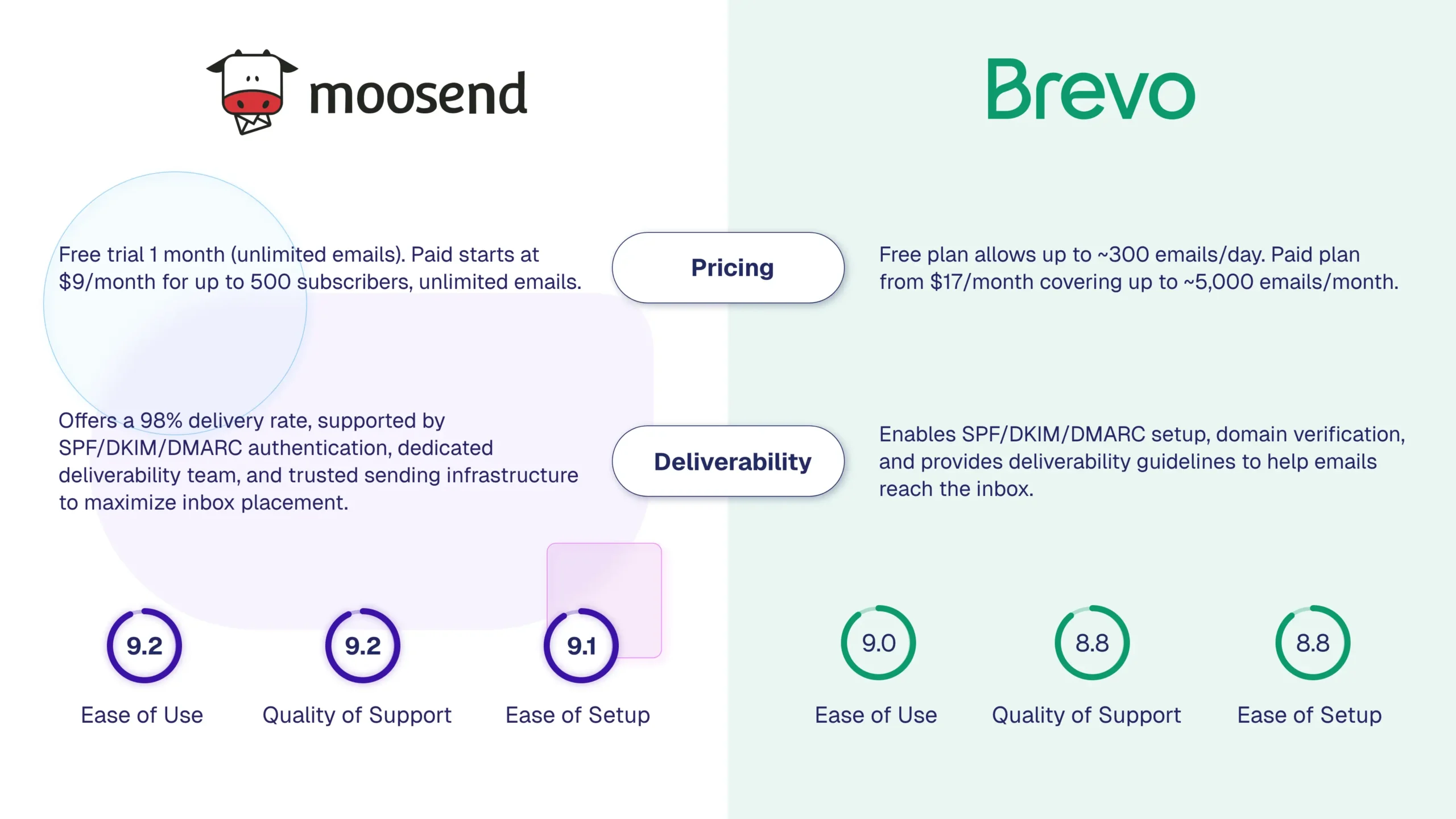Click Moosend's 98% delivery rate paragraph
This screenshot has height=819, width=1456.
(318, 461)
